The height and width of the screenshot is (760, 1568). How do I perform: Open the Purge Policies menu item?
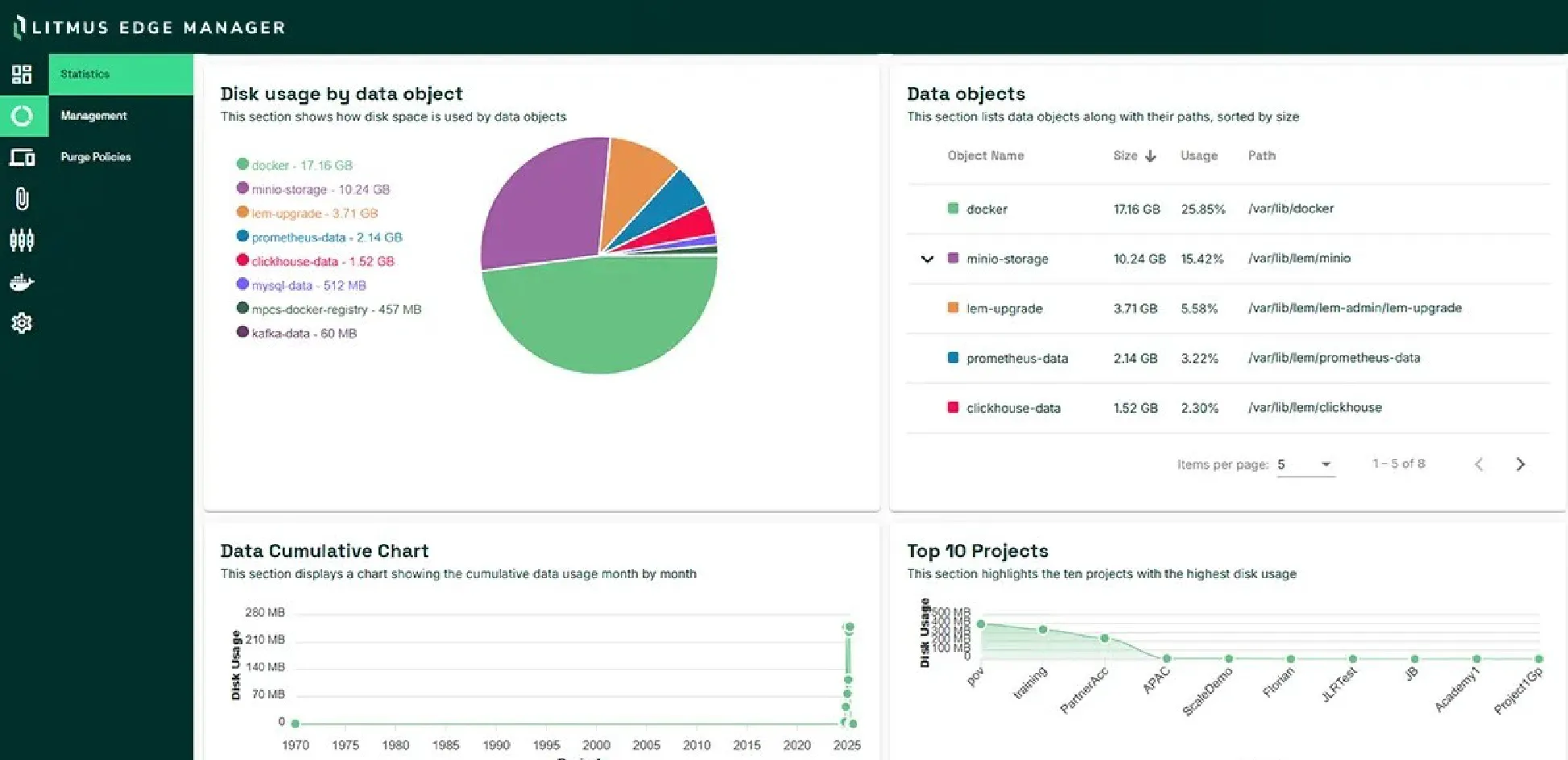tap(95, 156)
